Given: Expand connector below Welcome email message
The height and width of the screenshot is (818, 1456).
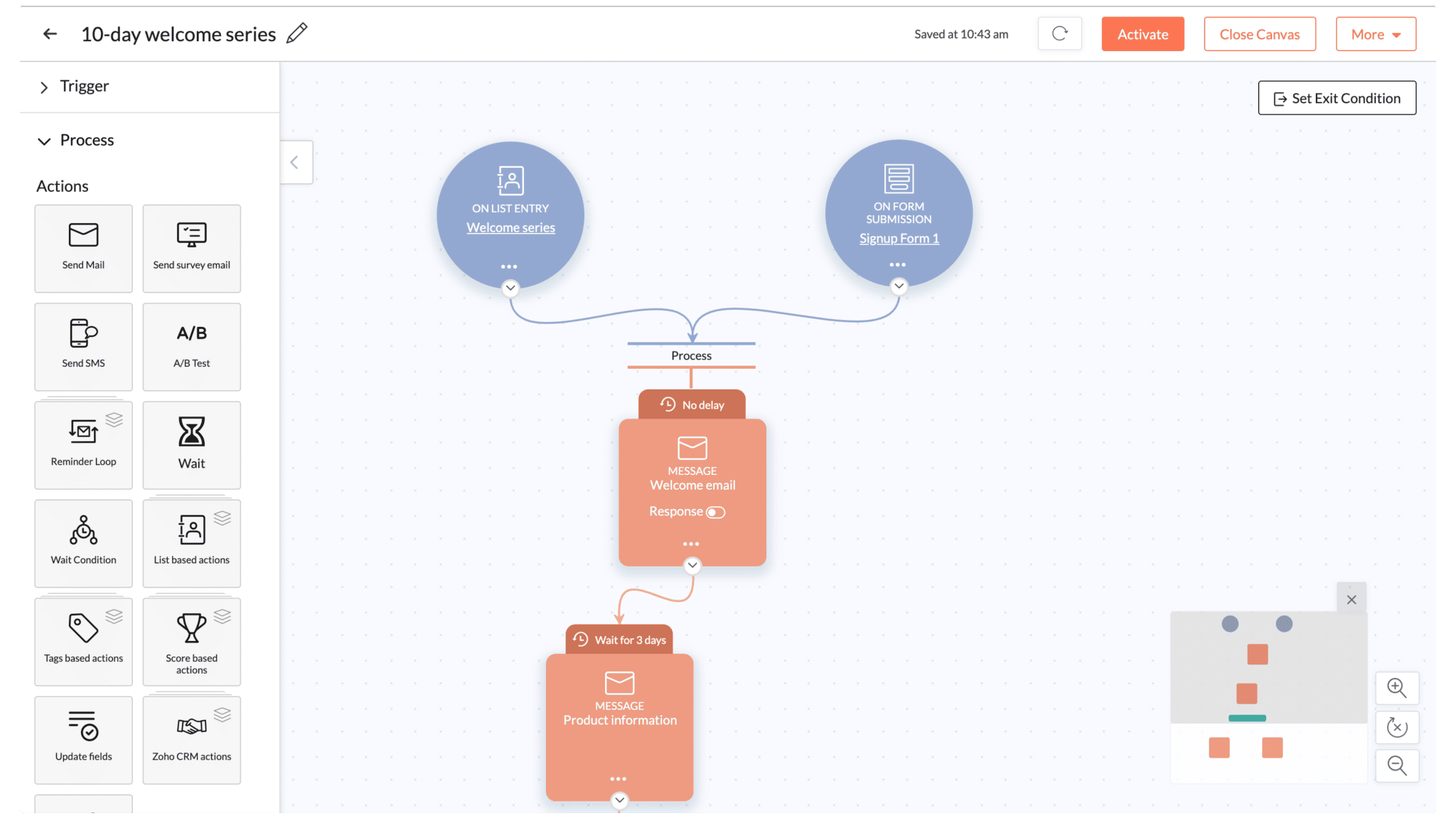Looking at the screenshot, I should coord(692,565).
